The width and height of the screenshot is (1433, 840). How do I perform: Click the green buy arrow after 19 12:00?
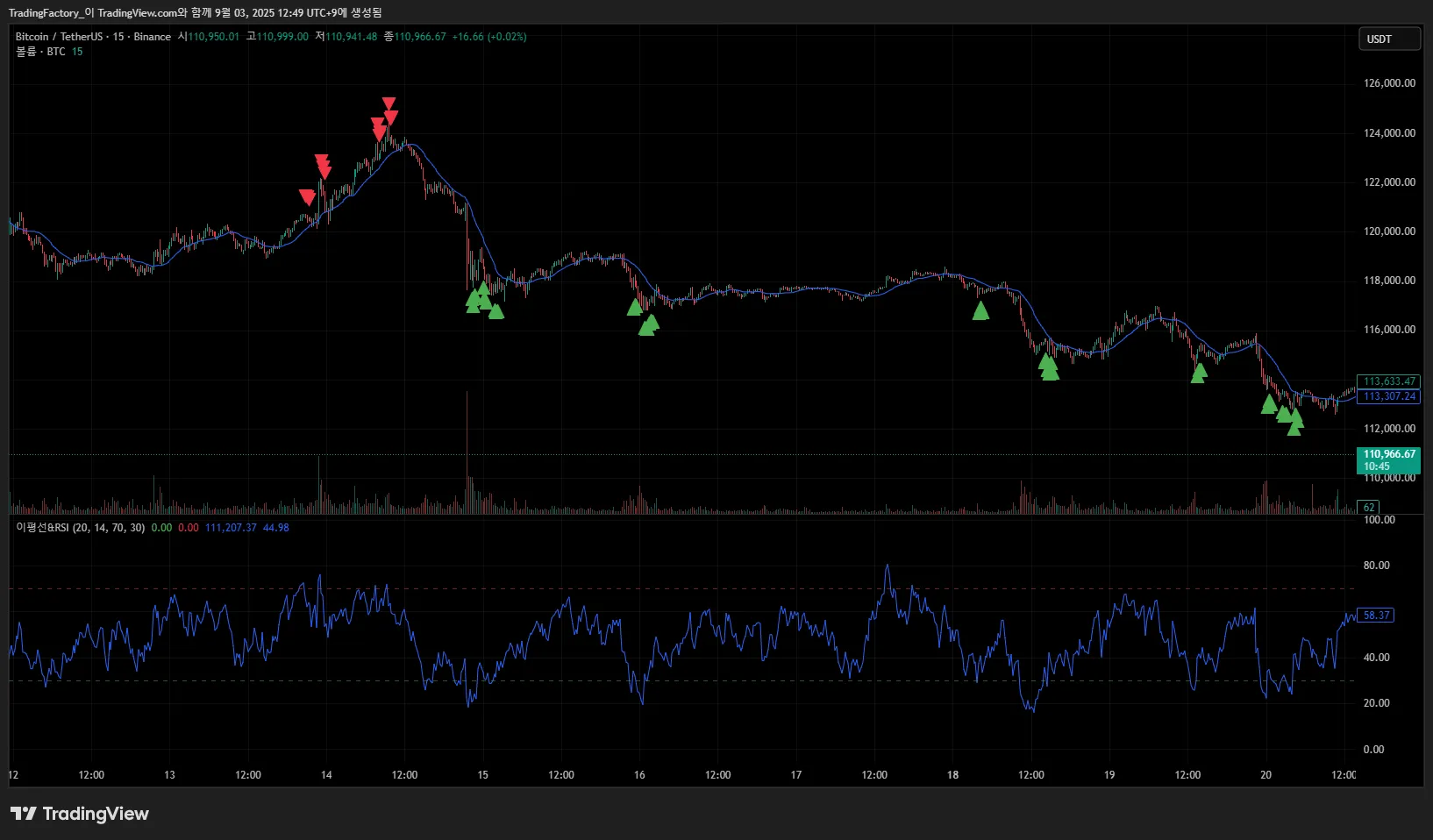pyautogui.click(x=1199, y=374)
